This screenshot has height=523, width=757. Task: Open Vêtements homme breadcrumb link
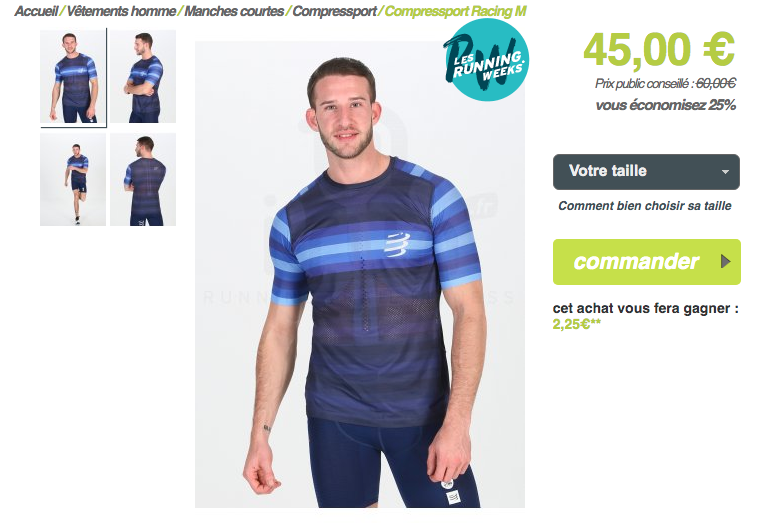(x=121, y=11)
